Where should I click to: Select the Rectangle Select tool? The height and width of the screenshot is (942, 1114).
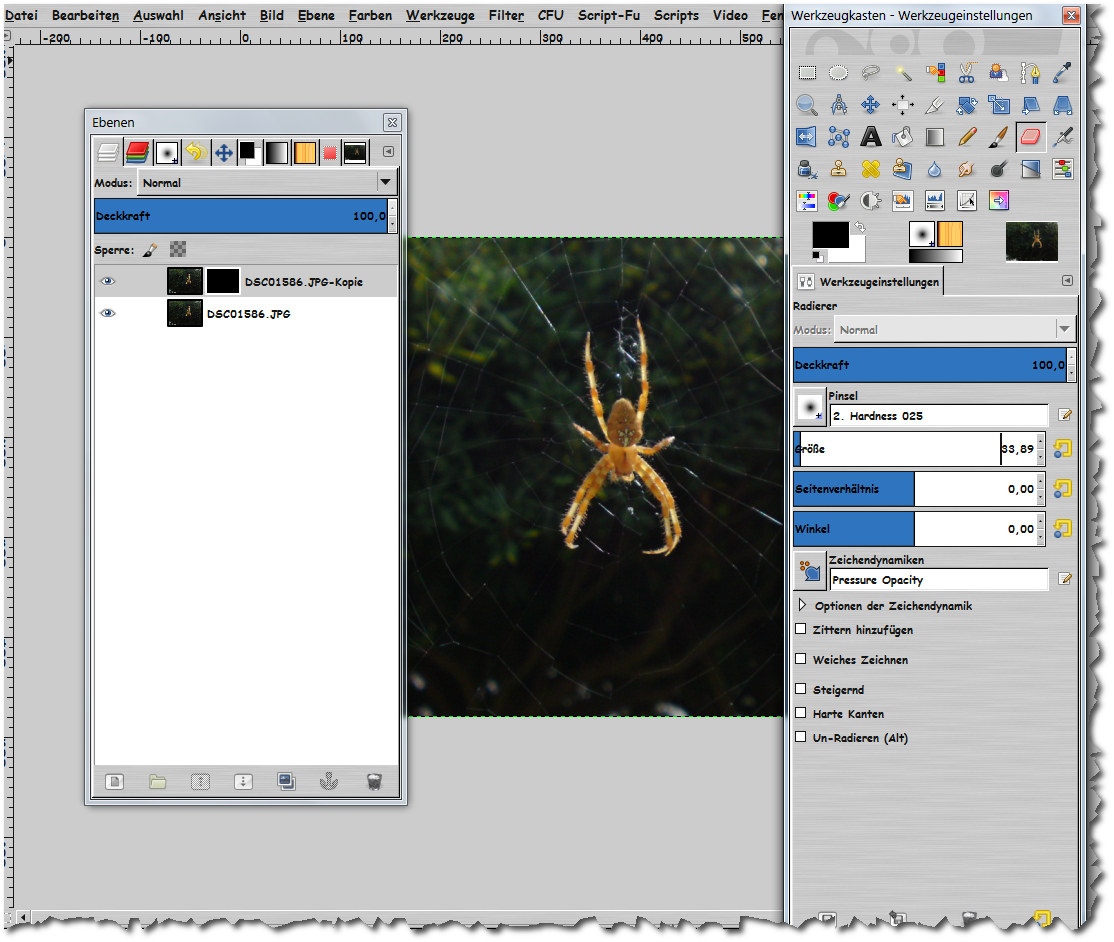[x=807, y=72]
